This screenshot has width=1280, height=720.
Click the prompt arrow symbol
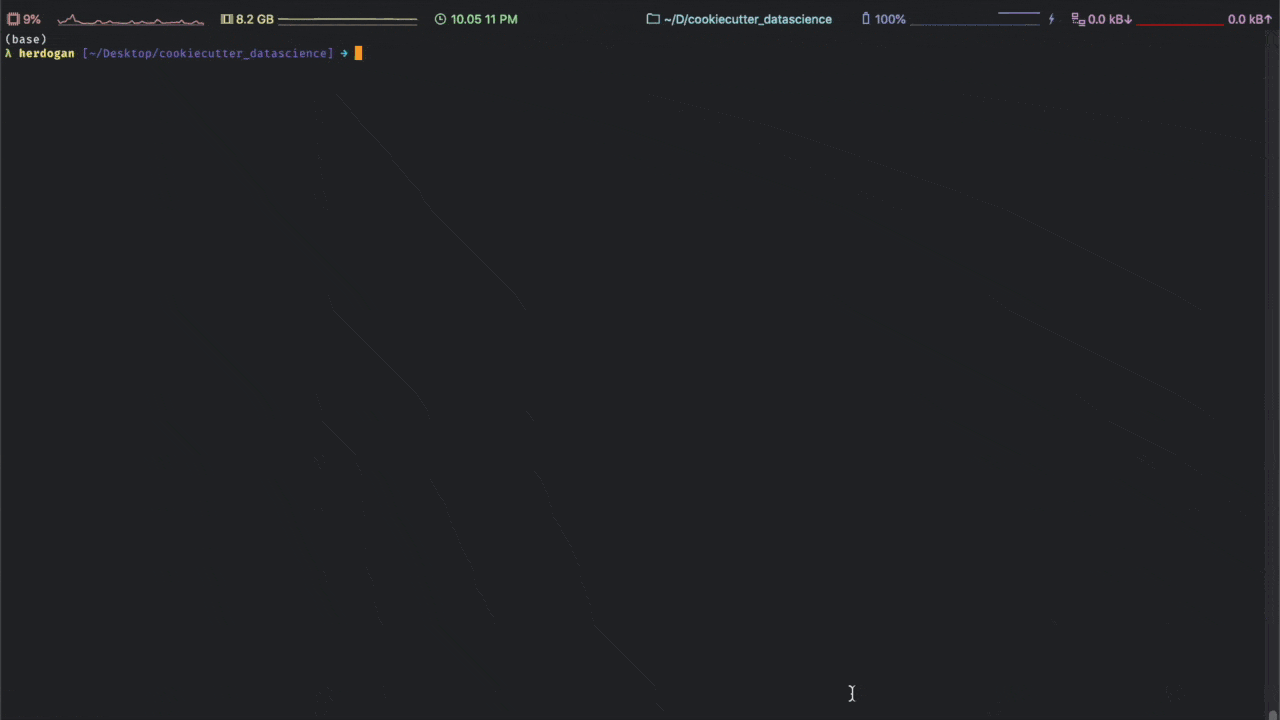pos(344,53)
